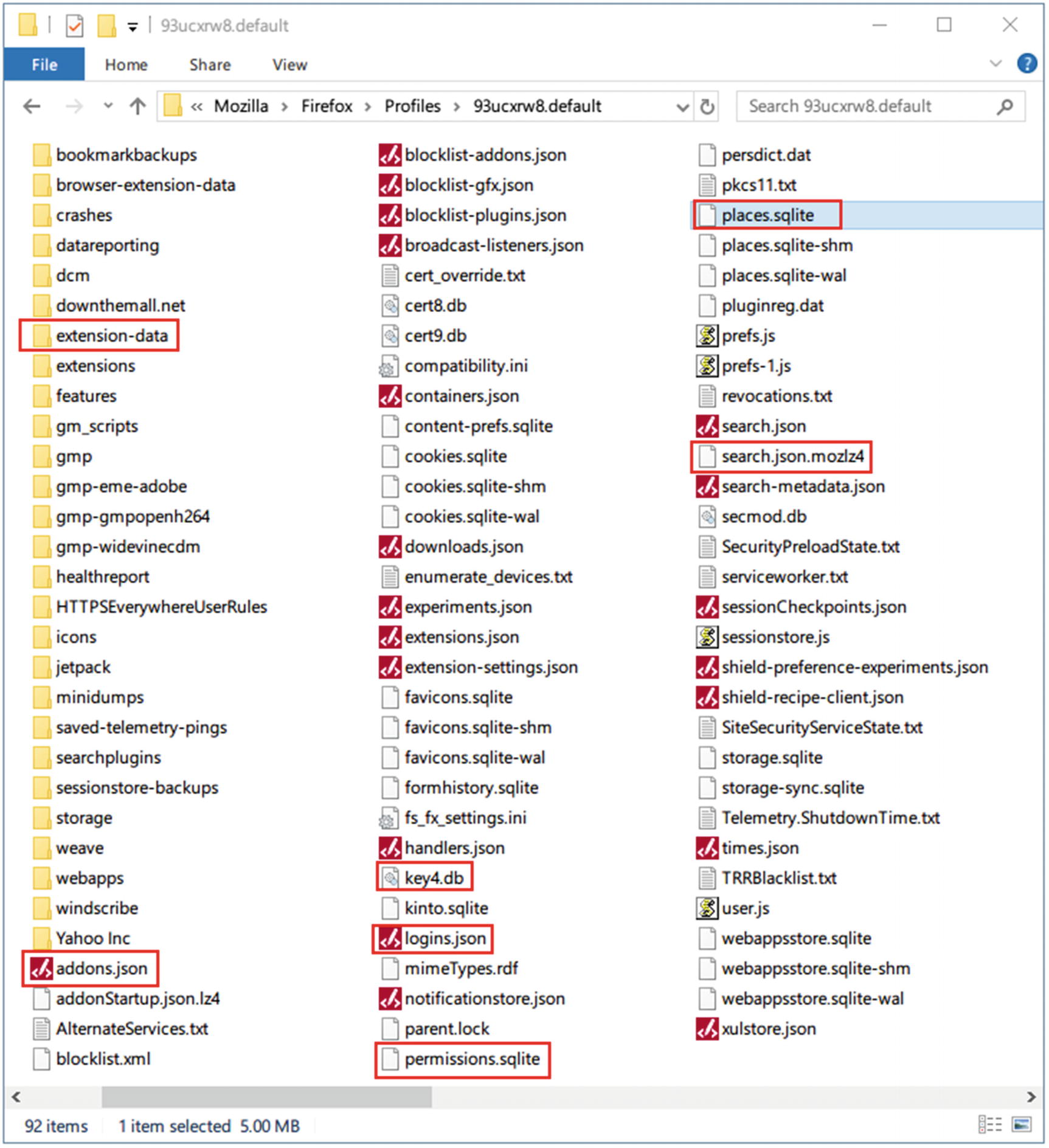This screenshot has width=1049, height=1148.
Task: Select the Telemetry.ShutdownTime.txt file name
Action: (830, 818)
